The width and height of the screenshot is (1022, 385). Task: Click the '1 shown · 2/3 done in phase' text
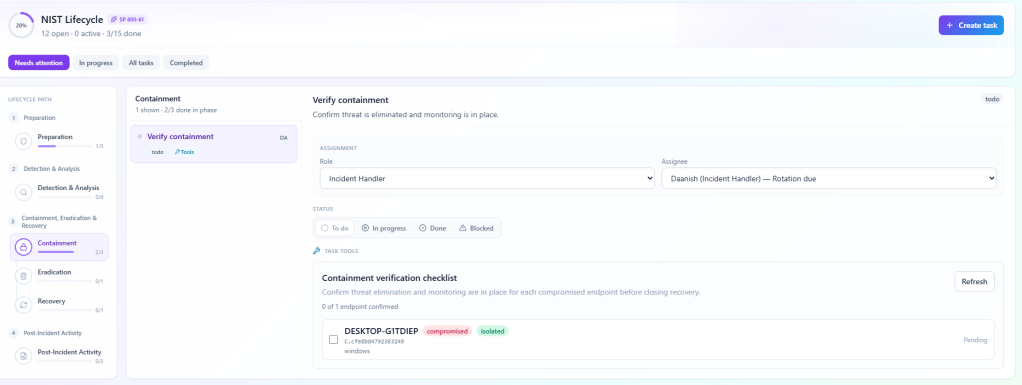[176, 110]
